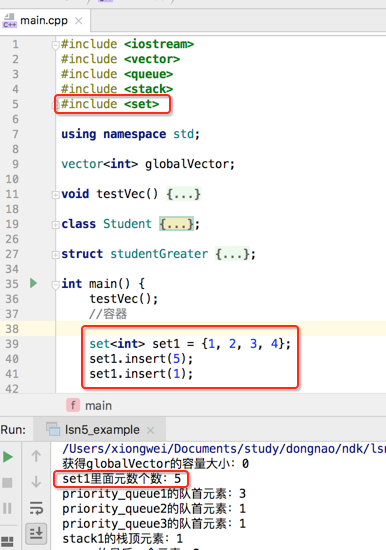The image size is (386, 550).
Task: Click the main.cpp file tab
Action: [x=45, y=21]
